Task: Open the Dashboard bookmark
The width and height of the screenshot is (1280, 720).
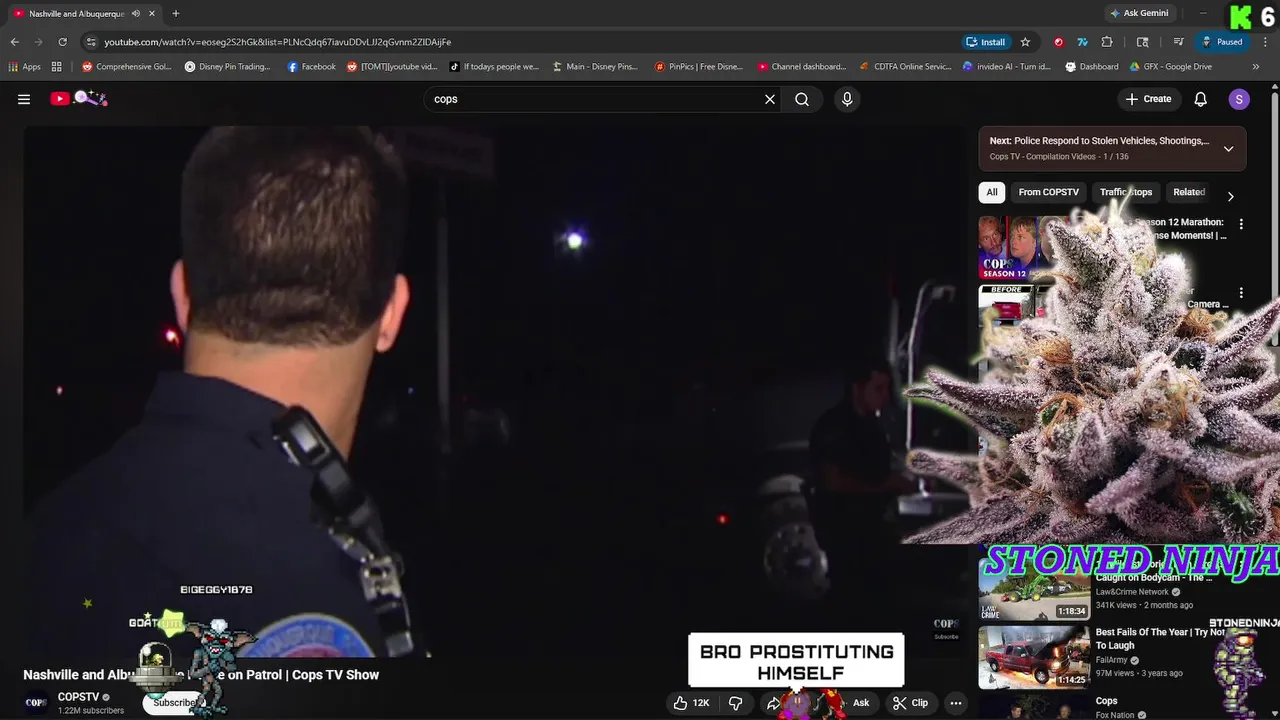Action: tap(1092, 67)
